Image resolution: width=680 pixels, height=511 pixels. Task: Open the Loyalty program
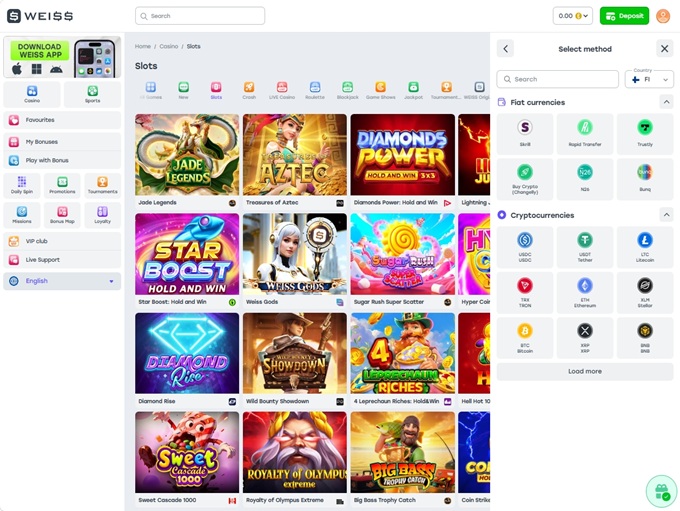pyautogui.click(x=102, y=215)
